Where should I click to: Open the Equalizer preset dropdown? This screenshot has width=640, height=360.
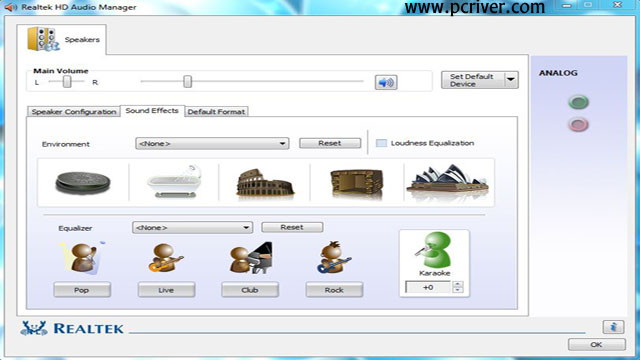(192, 228)
